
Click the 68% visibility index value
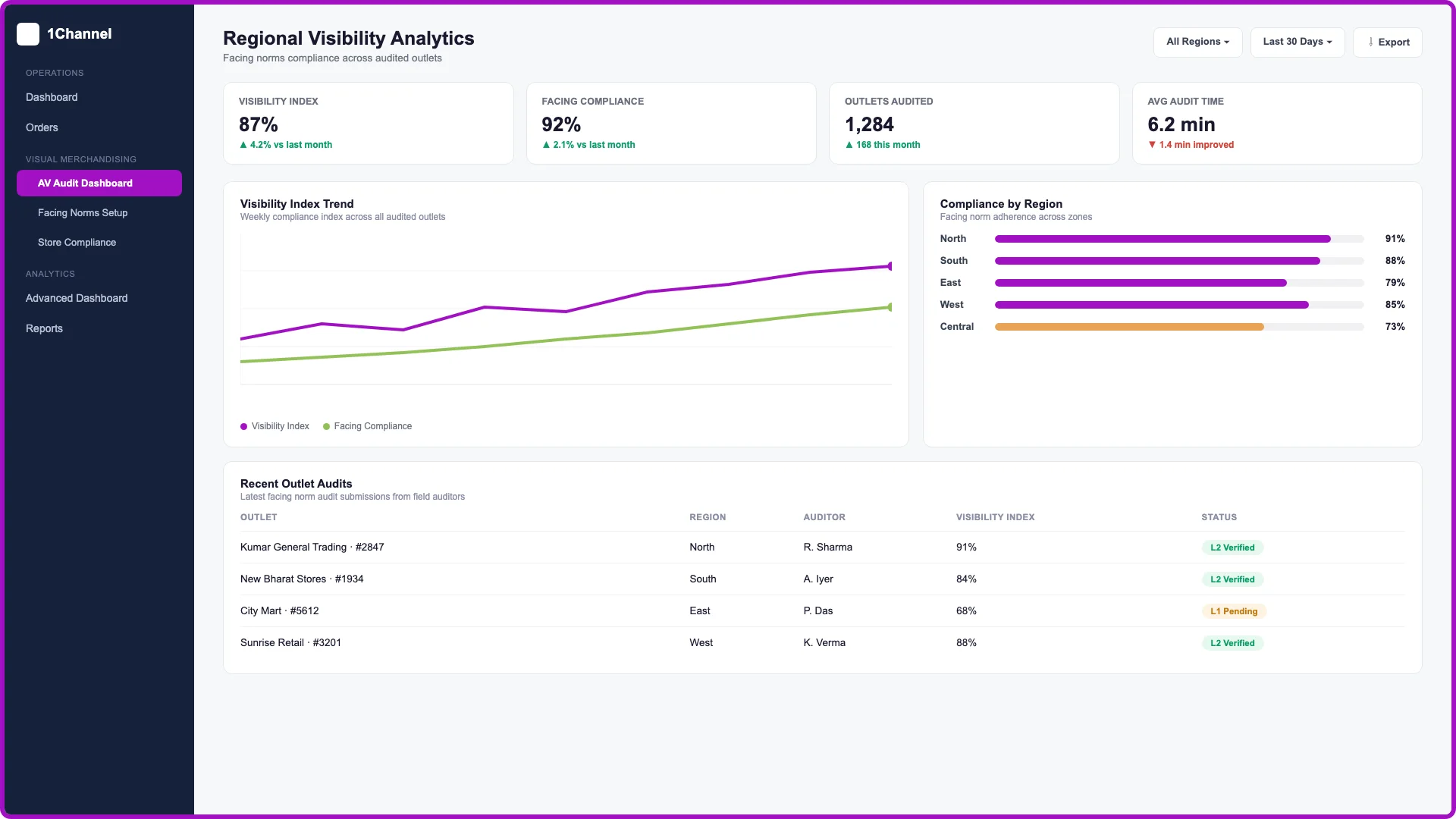pos(966,611)
